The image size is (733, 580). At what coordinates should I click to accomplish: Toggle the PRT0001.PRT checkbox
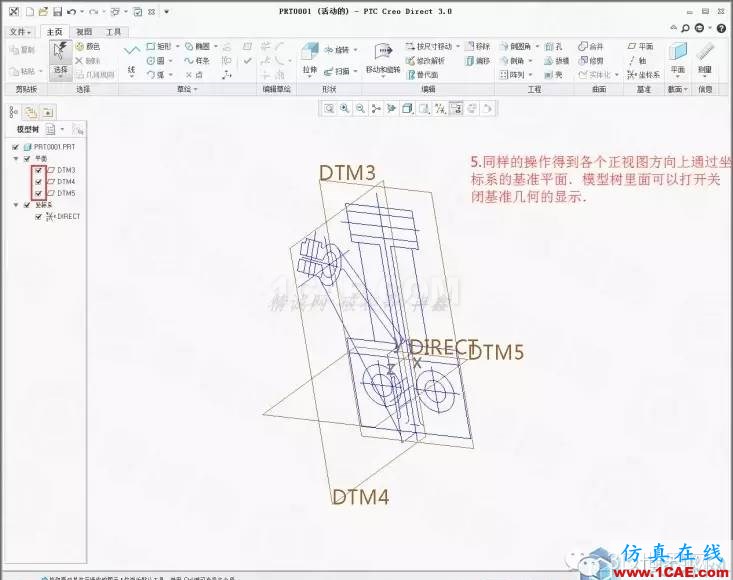[x=15, y=147]
